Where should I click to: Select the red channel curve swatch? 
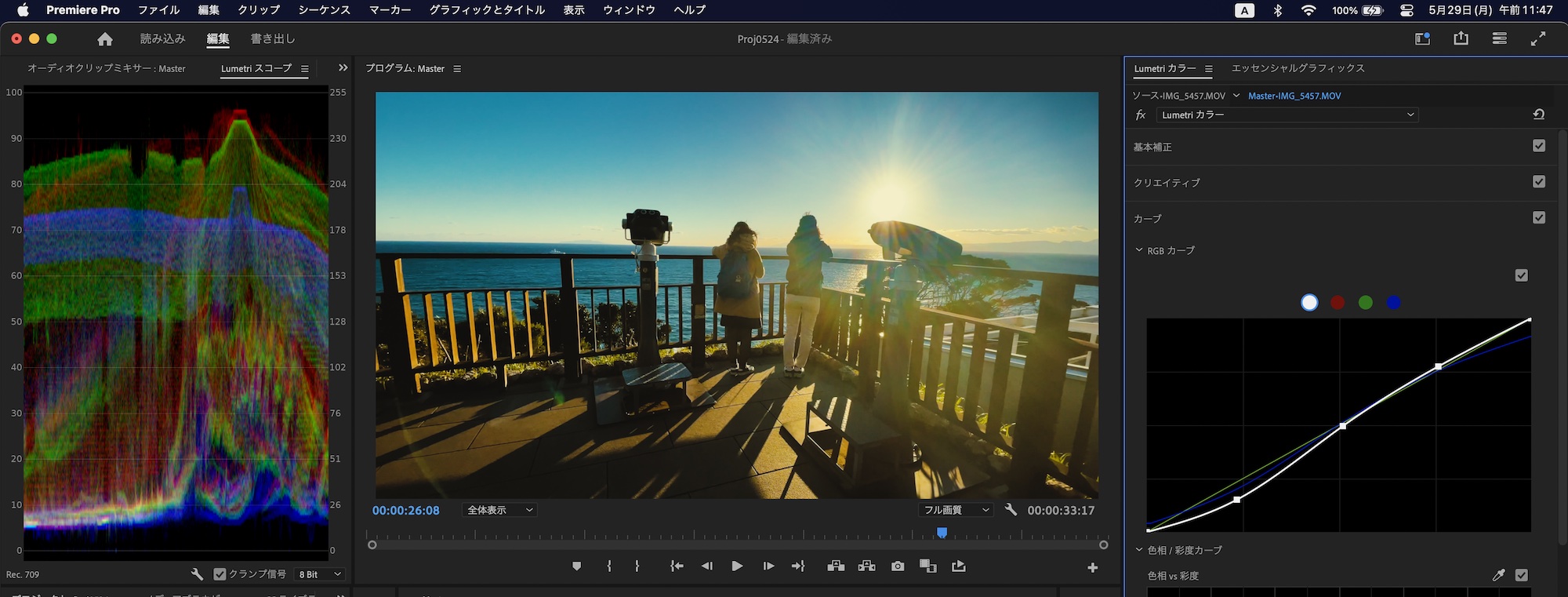tap(1338, 303)
